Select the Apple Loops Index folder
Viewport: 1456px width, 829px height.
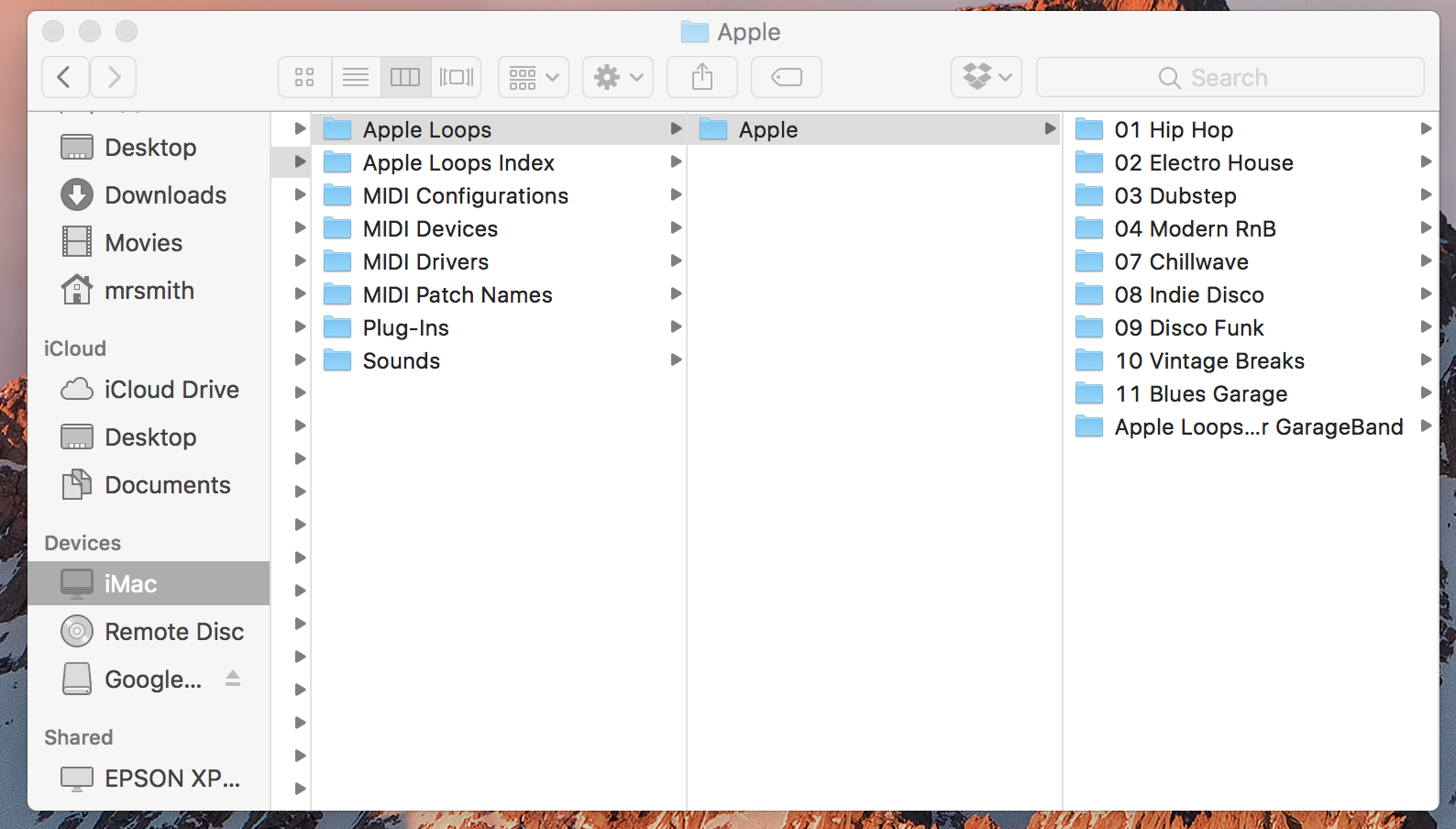(x=499, y=162)
